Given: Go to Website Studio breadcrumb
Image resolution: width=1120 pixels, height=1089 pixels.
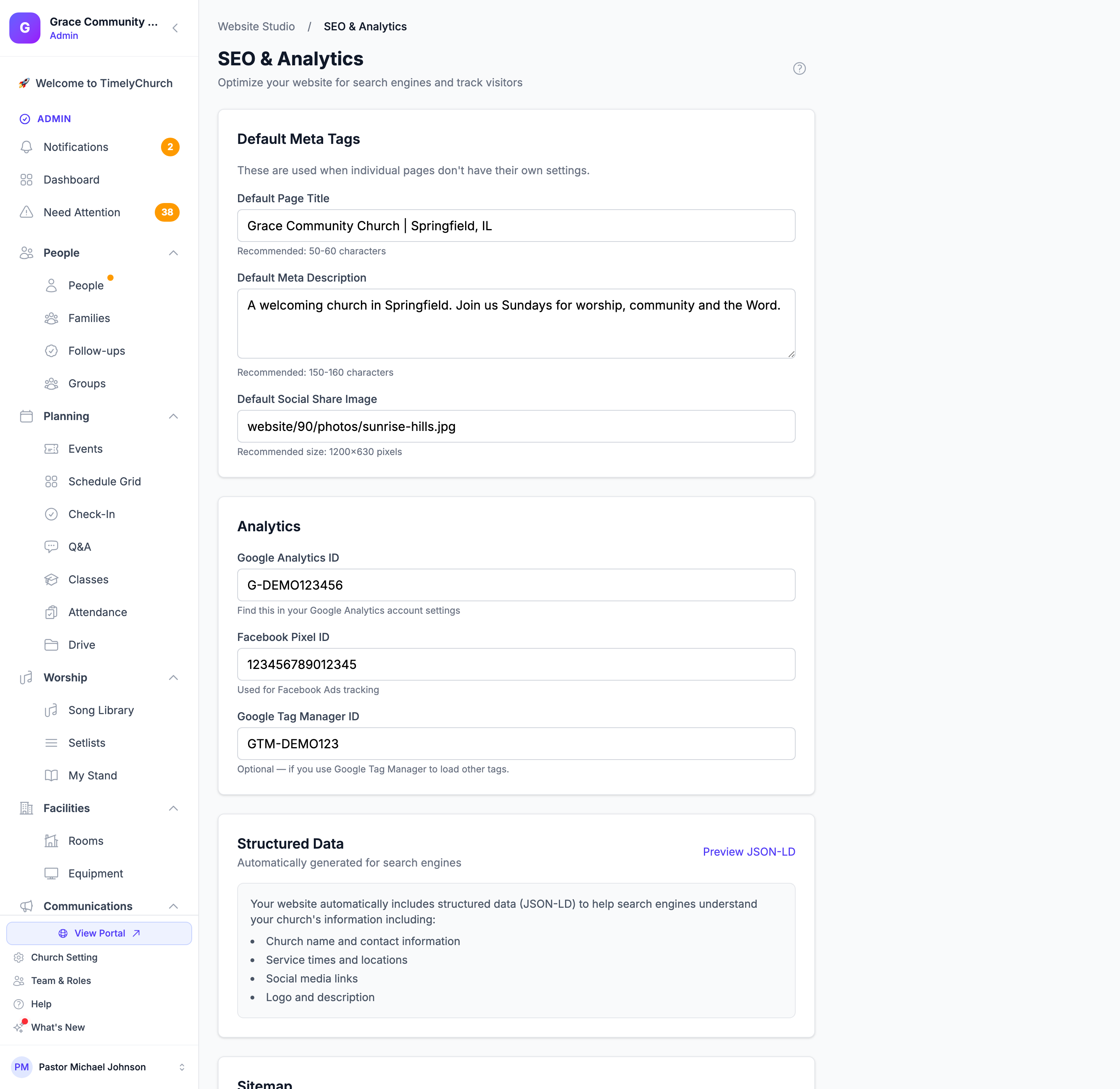Looking at the screenshot, I should (256, 26).
